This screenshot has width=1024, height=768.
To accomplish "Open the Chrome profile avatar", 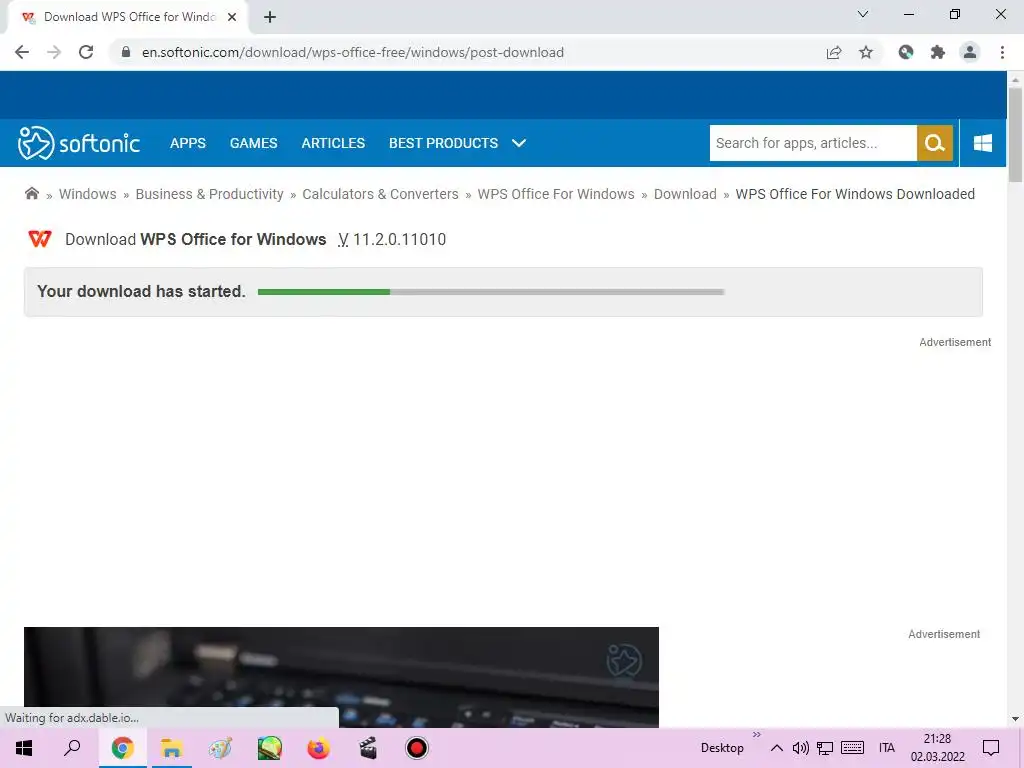I will click(970, 52).
